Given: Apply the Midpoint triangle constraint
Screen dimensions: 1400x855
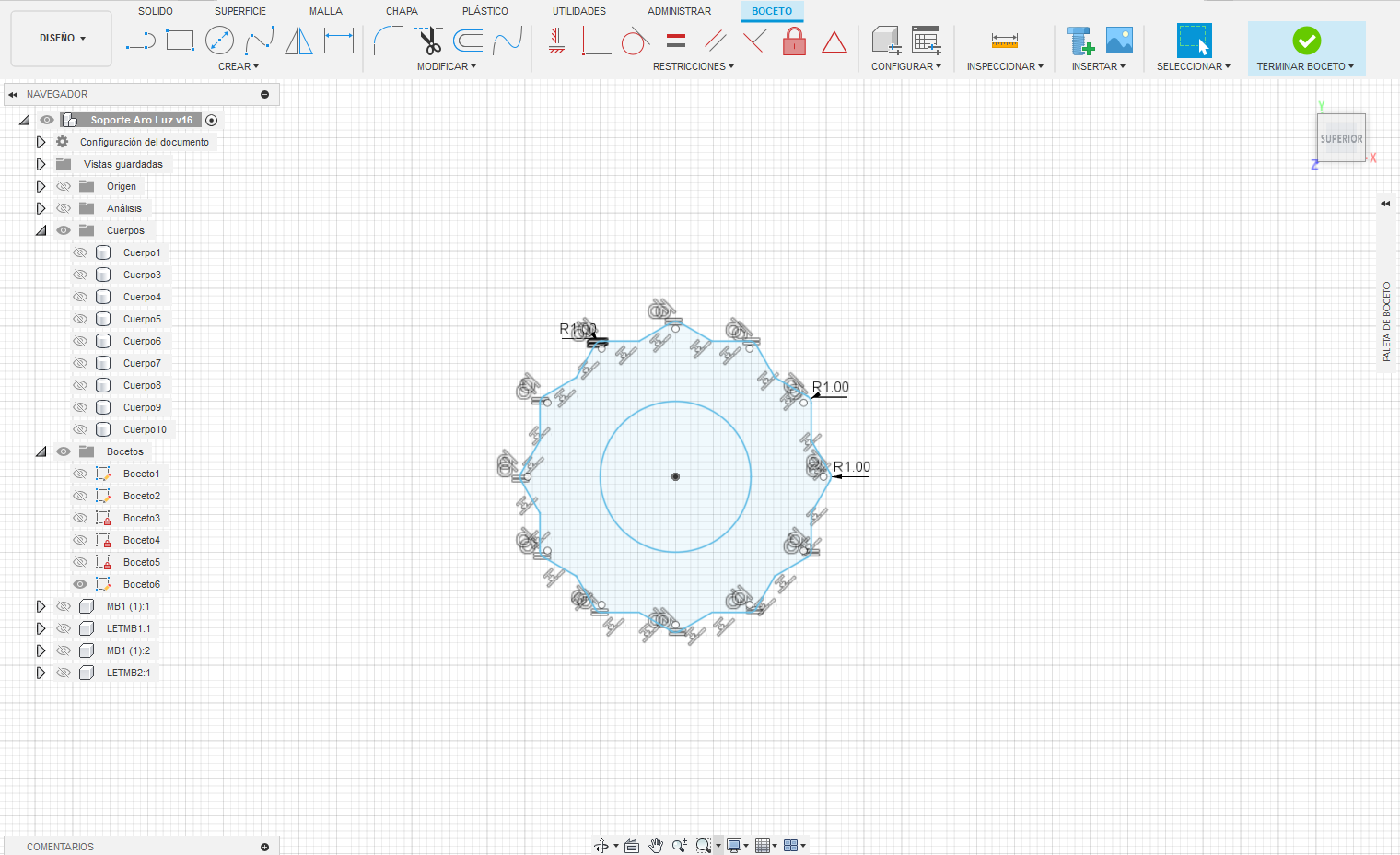Looking at the screenshot, I should pyautogui.click(x=834, y=41).
